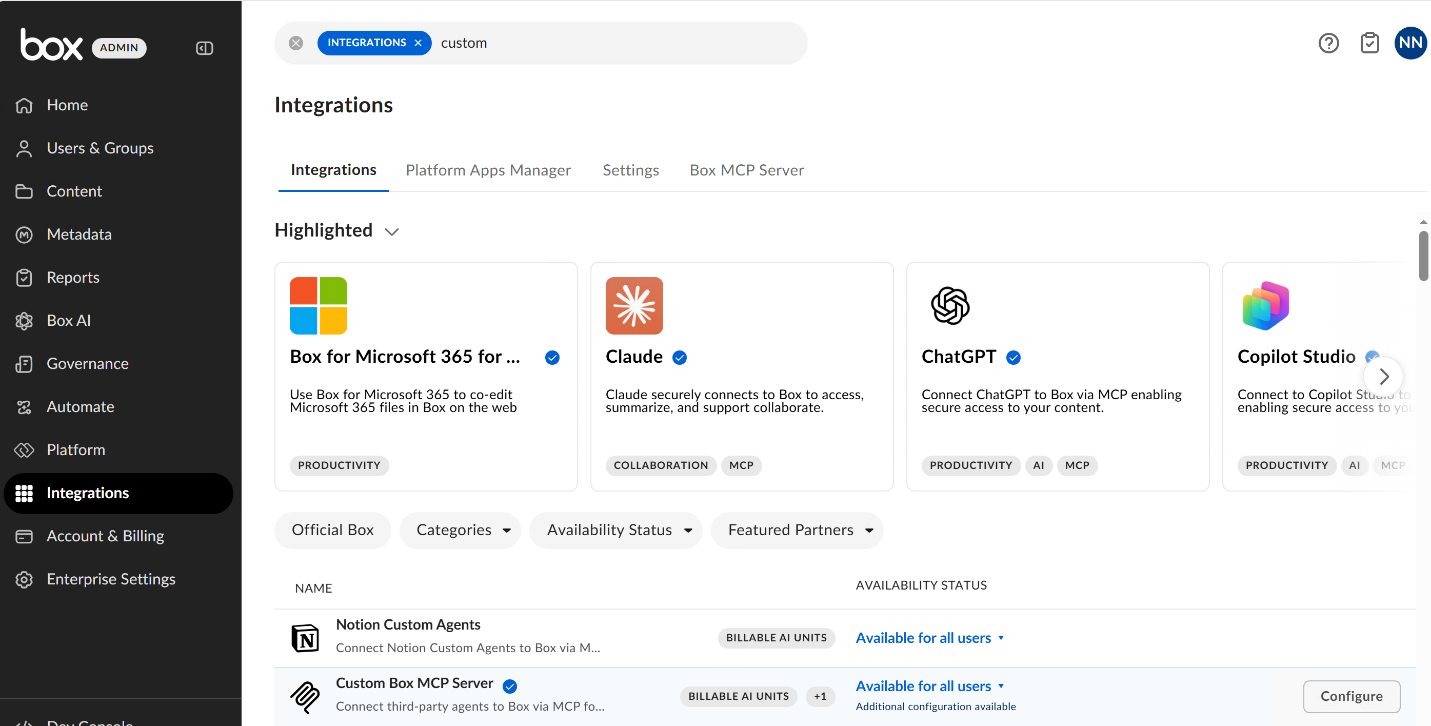Open the Categories filter dropdown
The height and width of the screenshot is (726, 1431).
461,530
